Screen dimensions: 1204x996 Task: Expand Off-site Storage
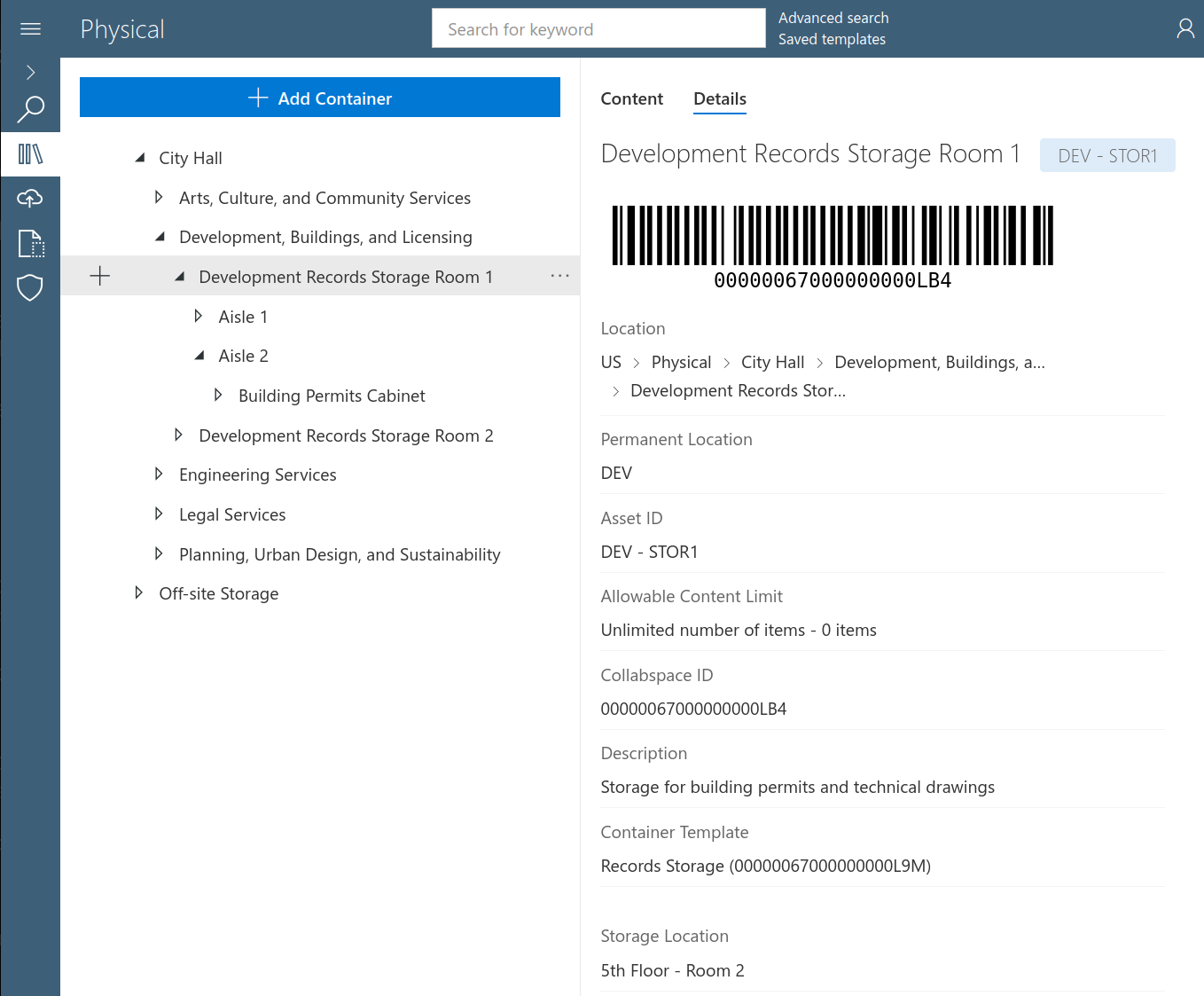(x=139, y=592)
